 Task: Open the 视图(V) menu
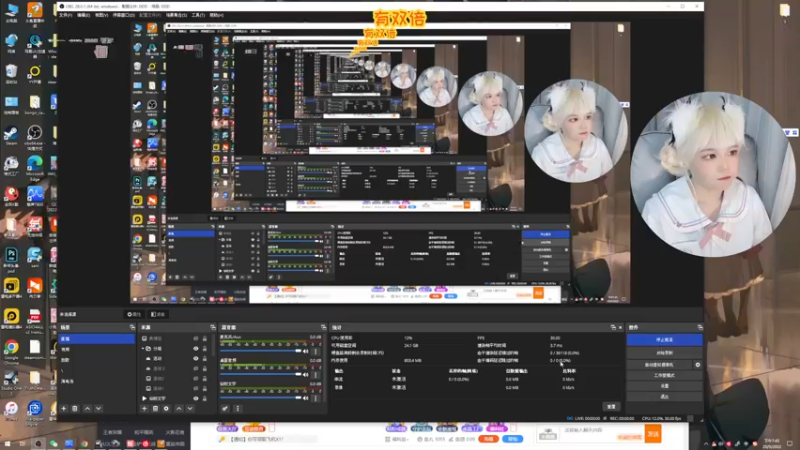tap(102, 15)
